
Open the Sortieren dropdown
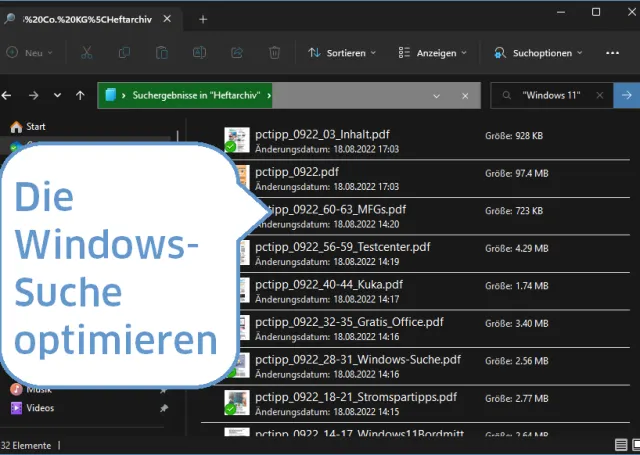click(x=342, y=53)
